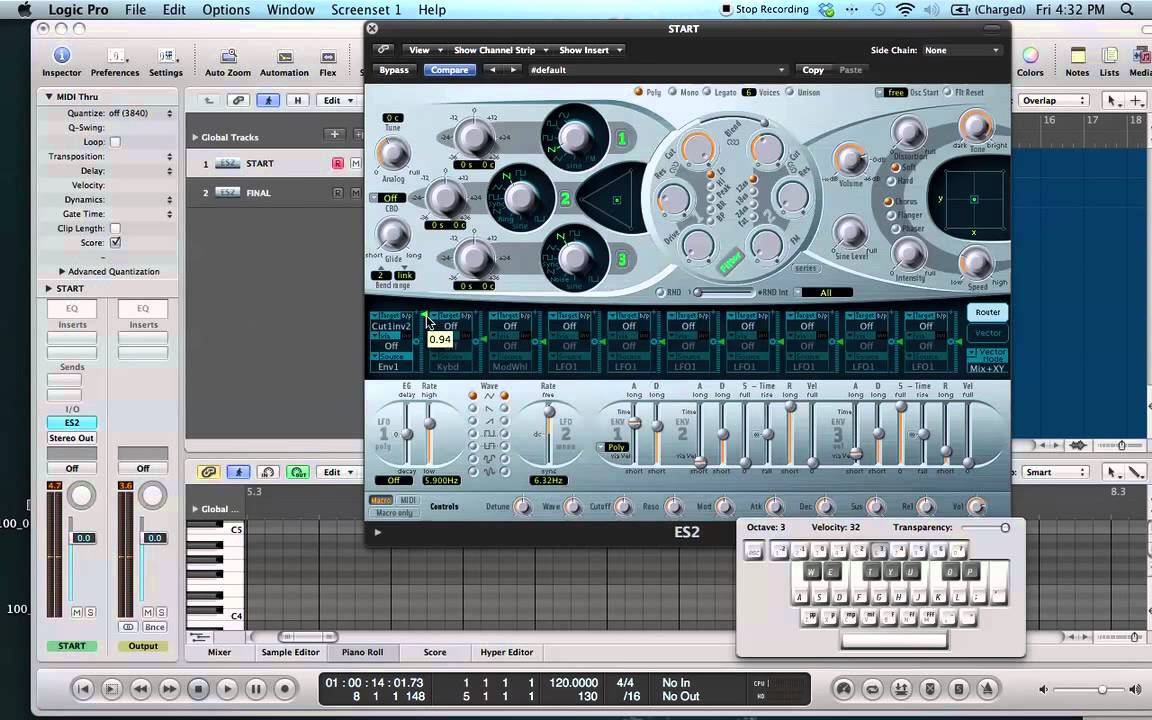Toggle the Clip Length checkbox
This screenshot has width=1152, height=720.
pyautogui.click(x=115, y=228)
